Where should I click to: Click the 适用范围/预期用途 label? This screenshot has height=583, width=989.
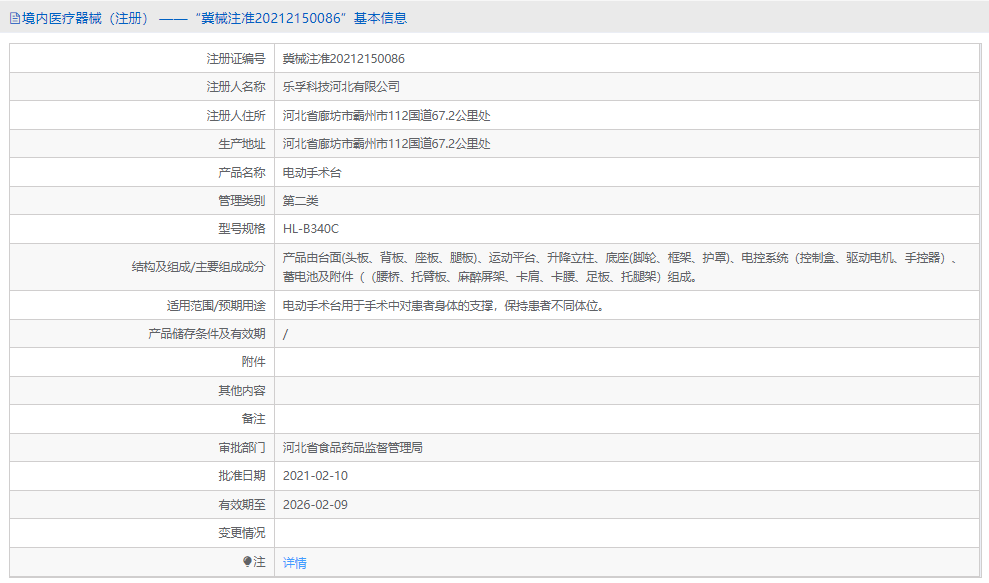(x=216, y=306)
